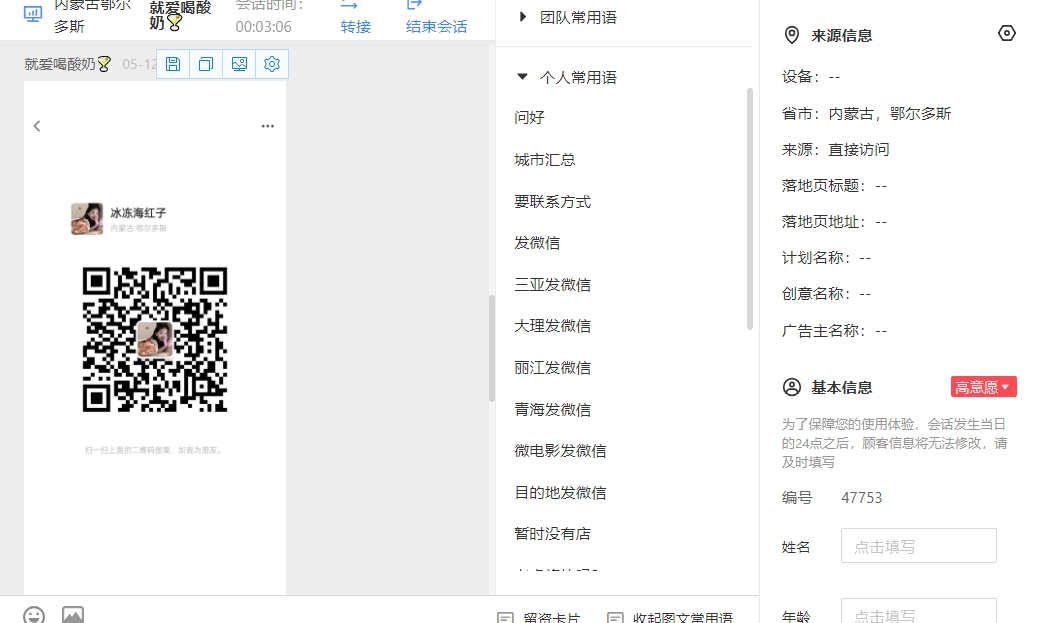Open the 高意愿 intent dropdown
Screen dimensions: 1039x623
[x=983, y=387]
